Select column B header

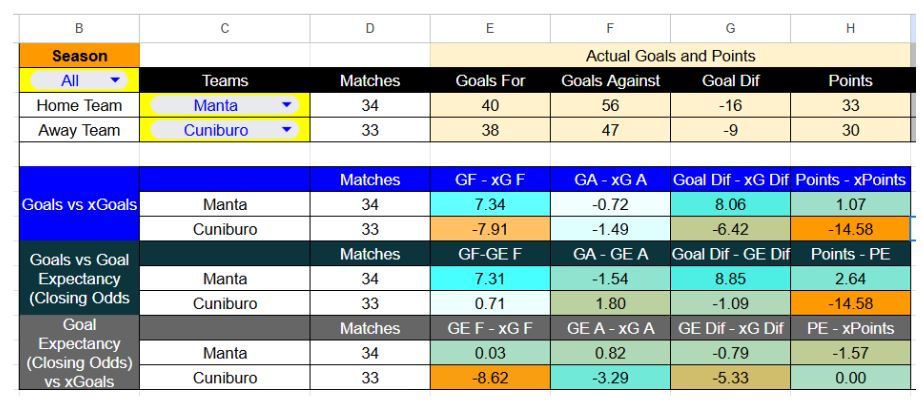79,29
